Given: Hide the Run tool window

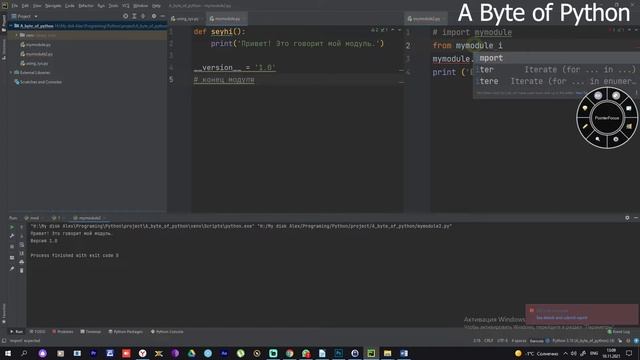Looking at the screenshot, I should click(636, 218).
